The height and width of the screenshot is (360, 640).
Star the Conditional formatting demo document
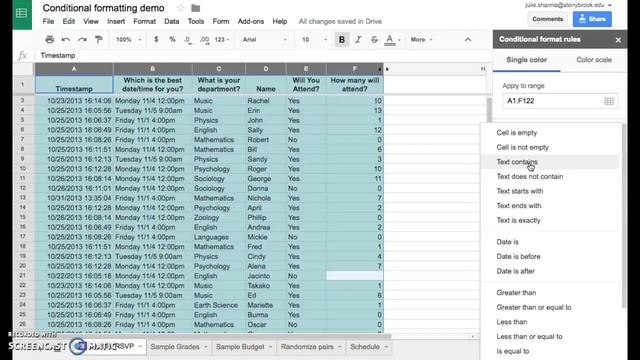(180, 8)
